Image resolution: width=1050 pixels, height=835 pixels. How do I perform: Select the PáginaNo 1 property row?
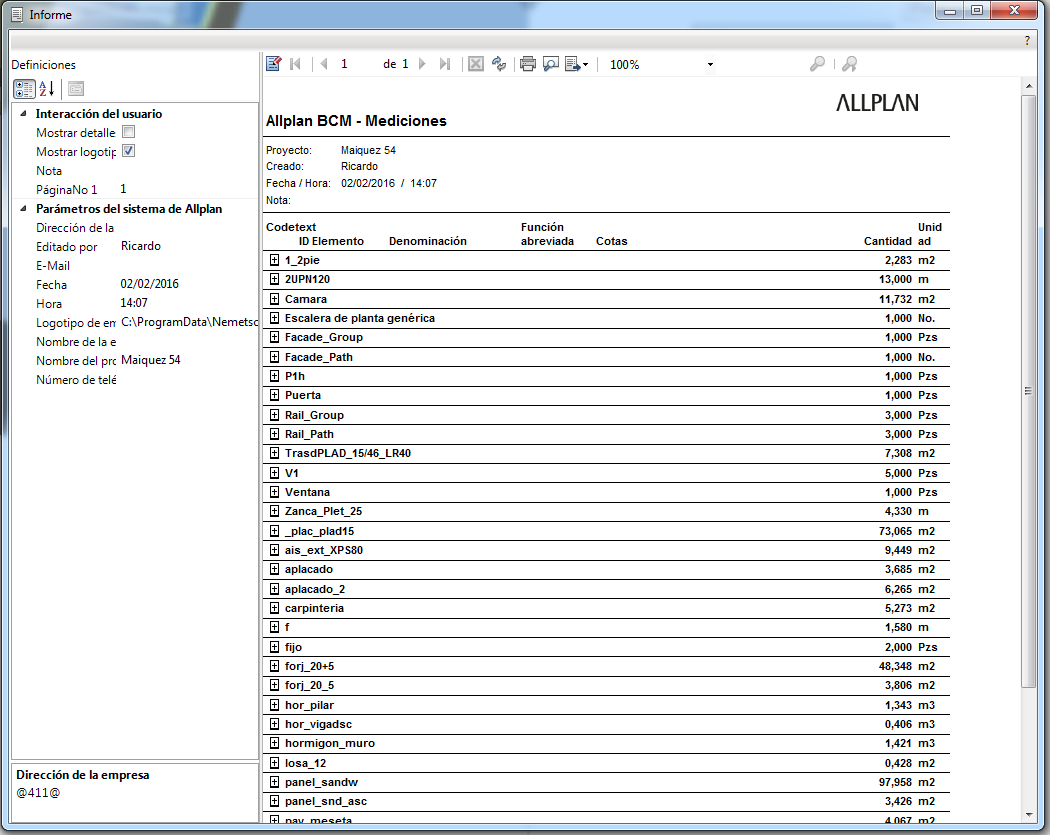click(135, 189)
